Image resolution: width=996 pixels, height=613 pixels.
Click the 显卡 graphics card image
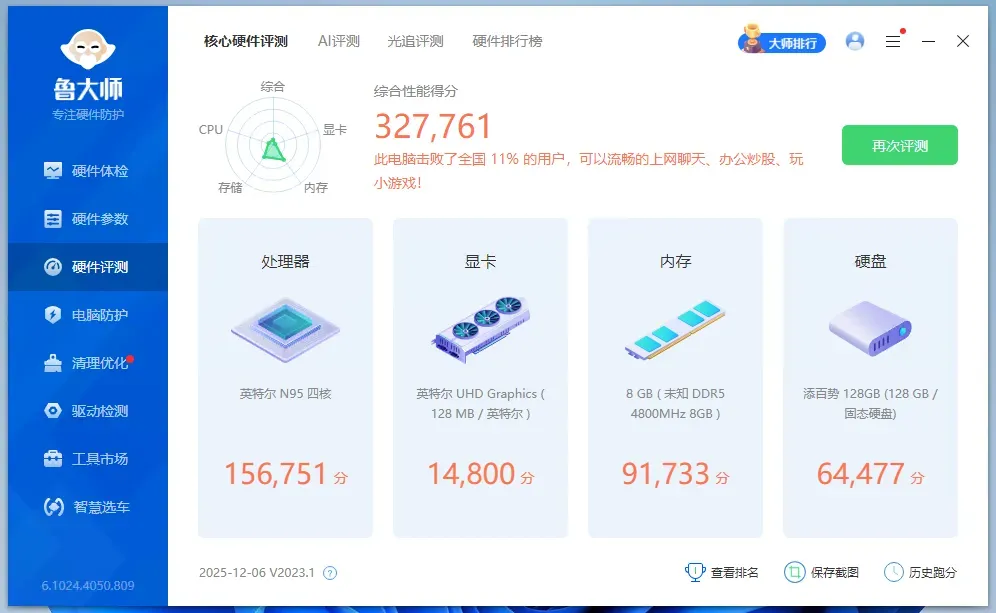tap(480, 325)
